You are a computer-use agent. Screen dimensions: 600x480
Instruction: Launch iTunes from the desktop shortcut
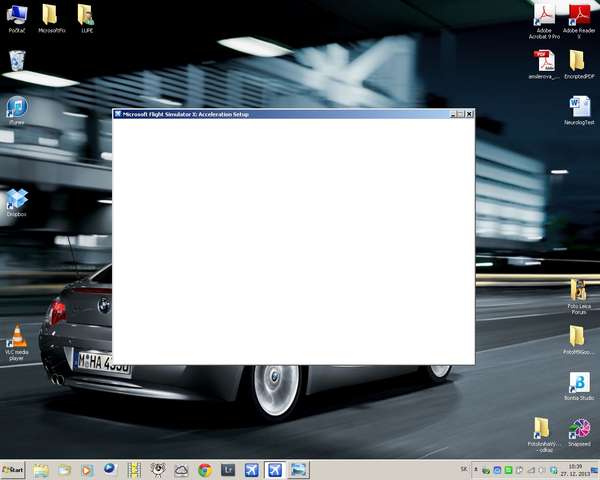click(17, 110)
